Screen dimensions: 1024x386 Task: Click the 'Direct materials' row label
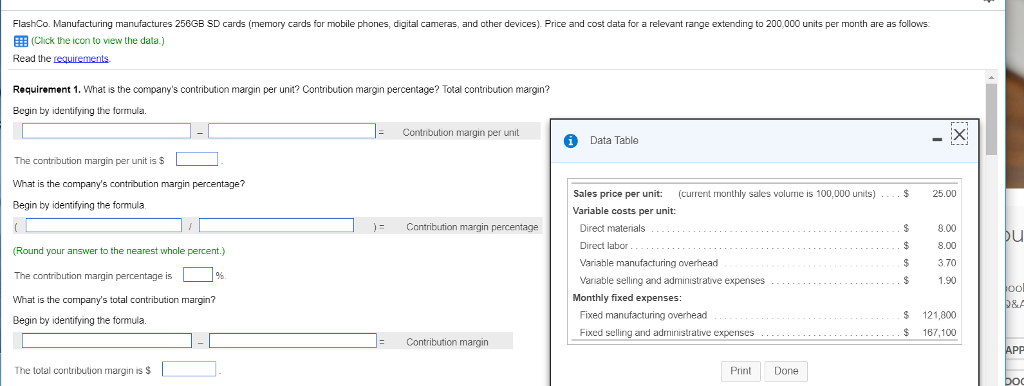[613, 229]
